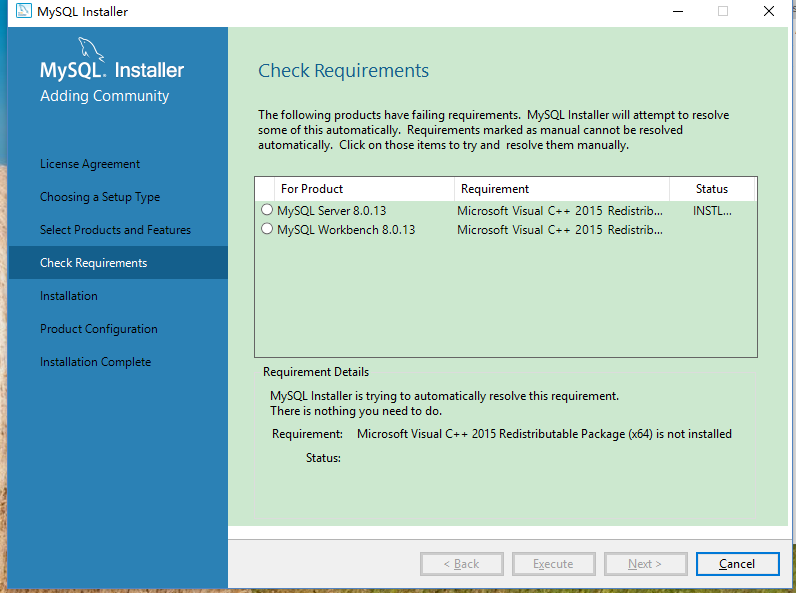Click the INSTL... status cell
Image resolution: width=796 pixels, height=593 pixels.
coord(712,211)
